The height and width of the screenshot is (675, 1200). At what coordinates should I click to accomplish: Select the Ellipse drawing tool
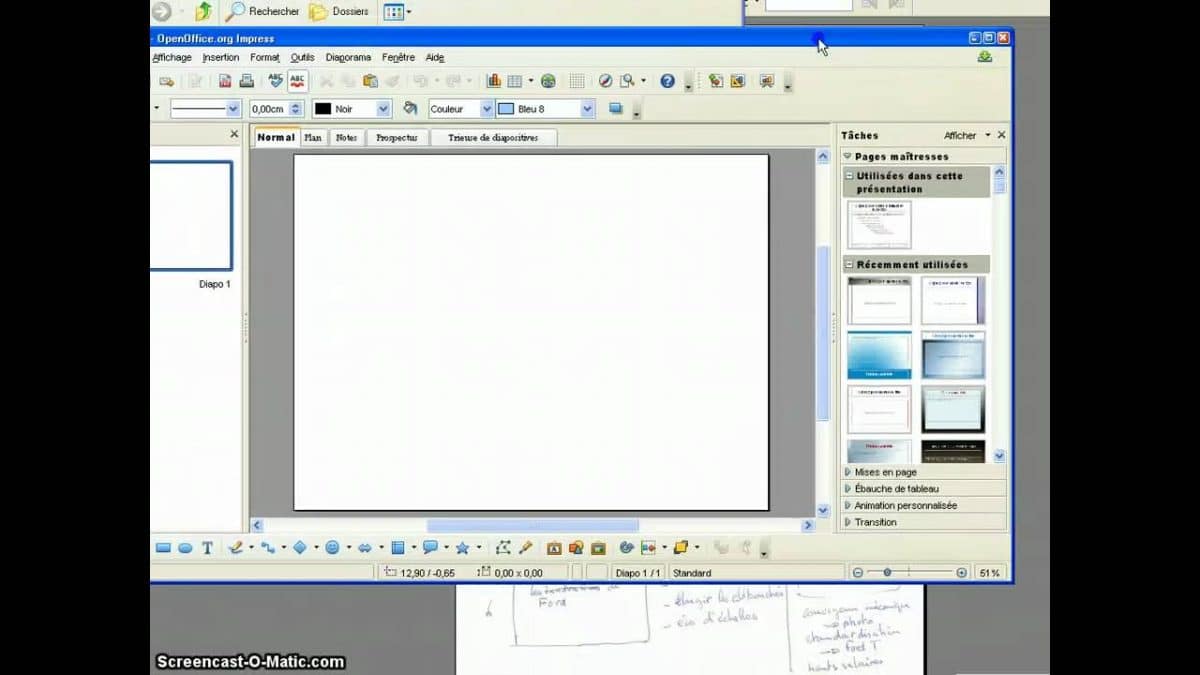click(185, 547)
